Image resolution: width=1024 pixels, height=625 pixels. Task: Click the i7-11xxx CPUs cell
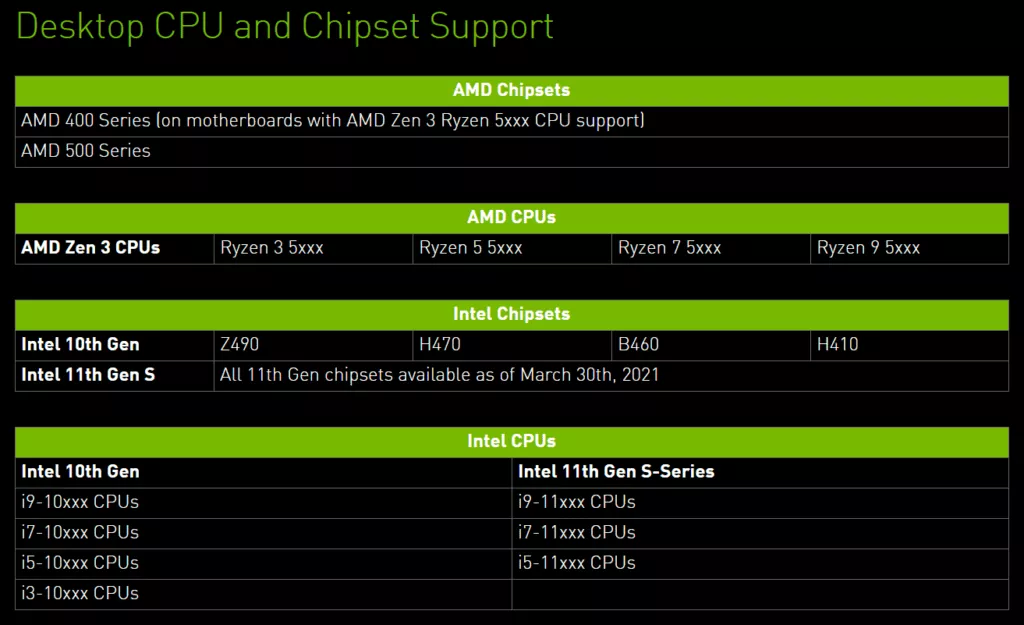click(761, 534)
